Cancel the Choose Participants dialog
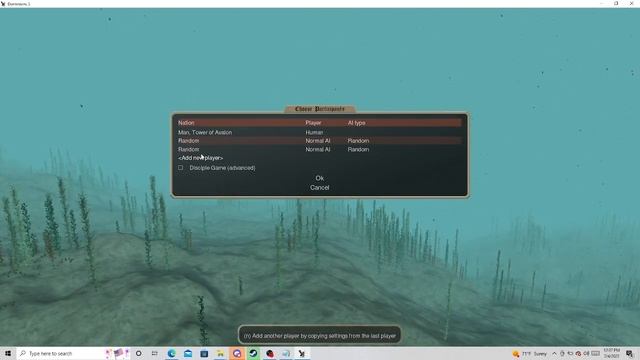The image size is (640, 360). coord(320,188)
